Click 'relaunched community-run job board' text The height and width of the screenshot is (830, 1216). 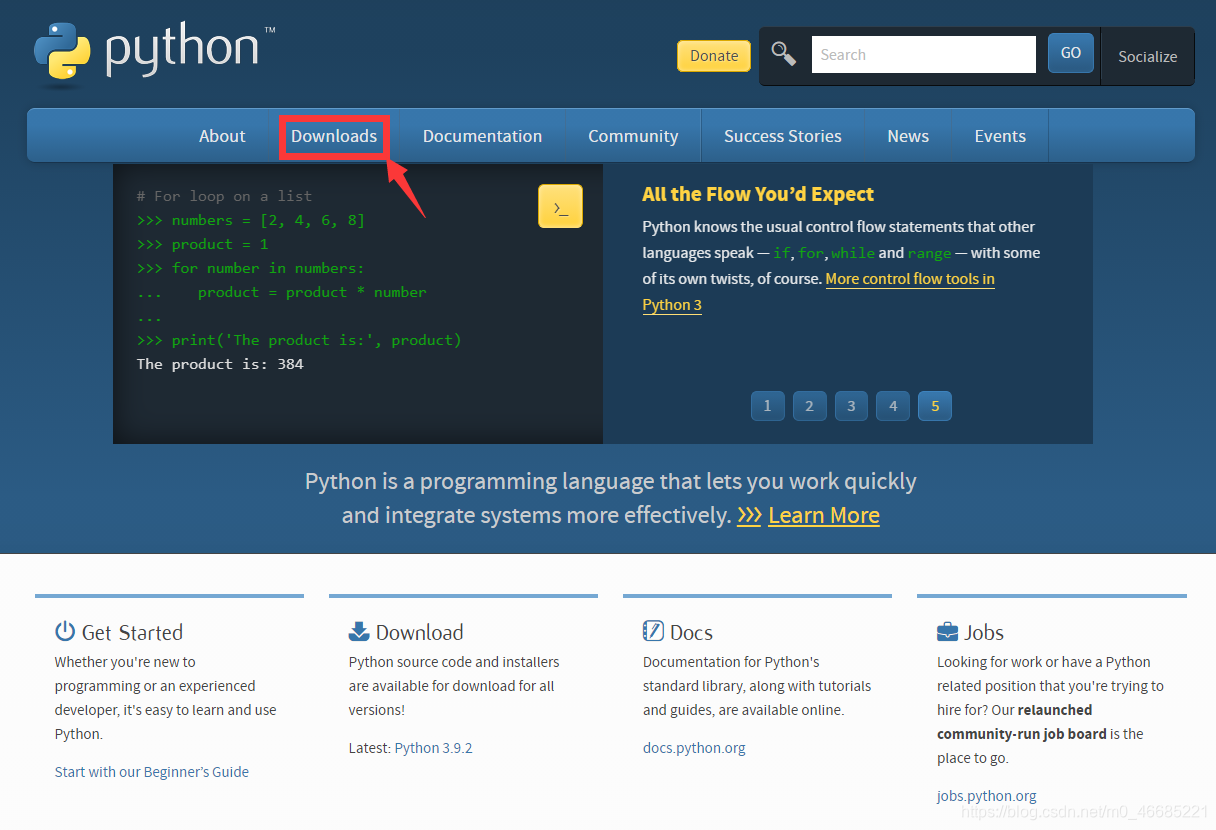pyautogui.click(x=1022, y=722)
